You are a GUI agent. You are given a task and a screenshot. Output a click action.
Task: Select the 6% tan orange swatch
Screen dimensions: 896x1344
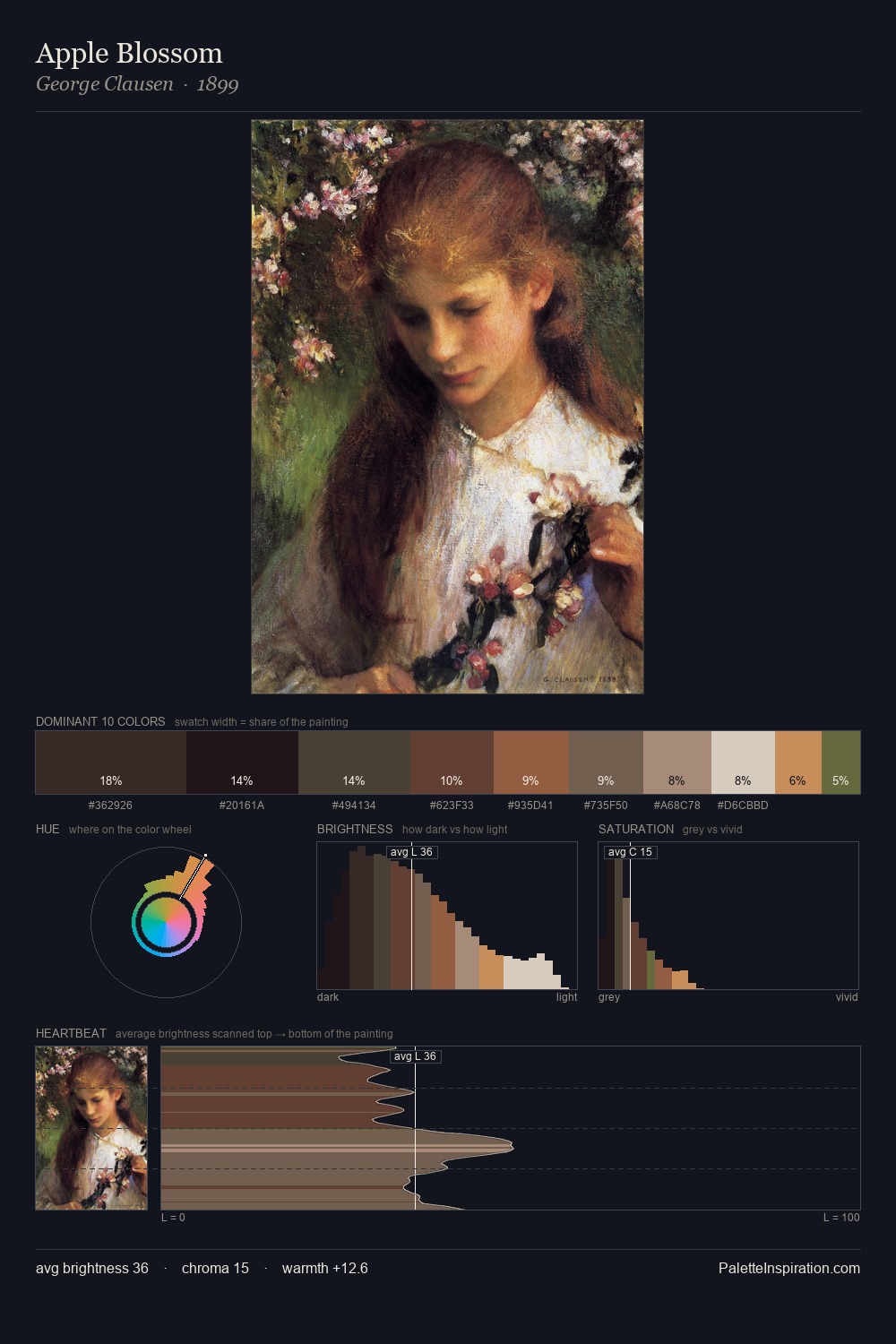(x=798, y=762)
